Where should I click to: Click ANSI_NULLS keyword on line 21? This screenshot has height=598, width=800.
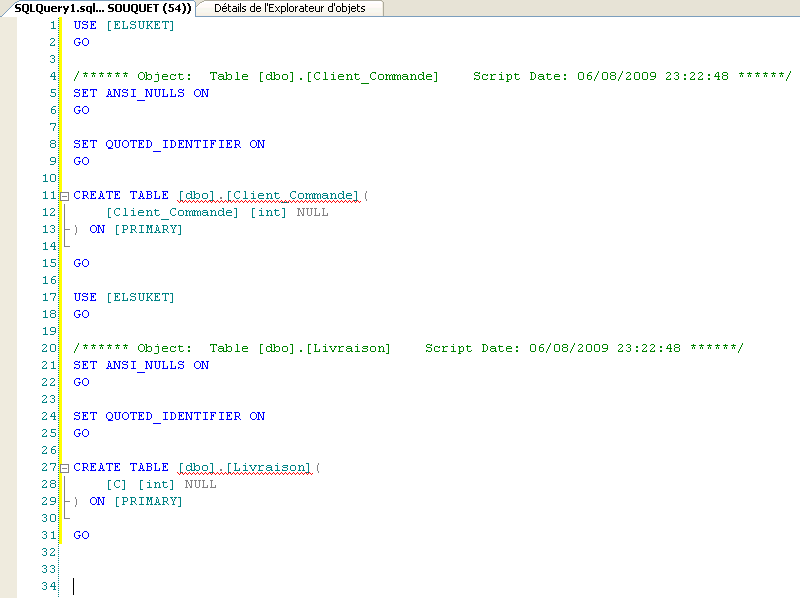[x=145, y=365]
